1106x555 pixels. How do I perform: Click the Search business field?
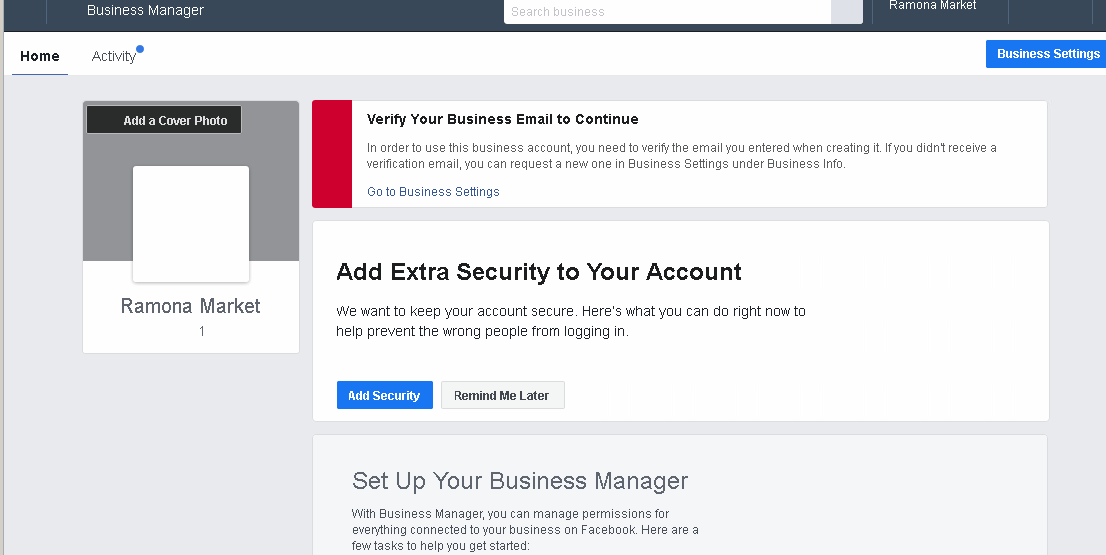667,12
